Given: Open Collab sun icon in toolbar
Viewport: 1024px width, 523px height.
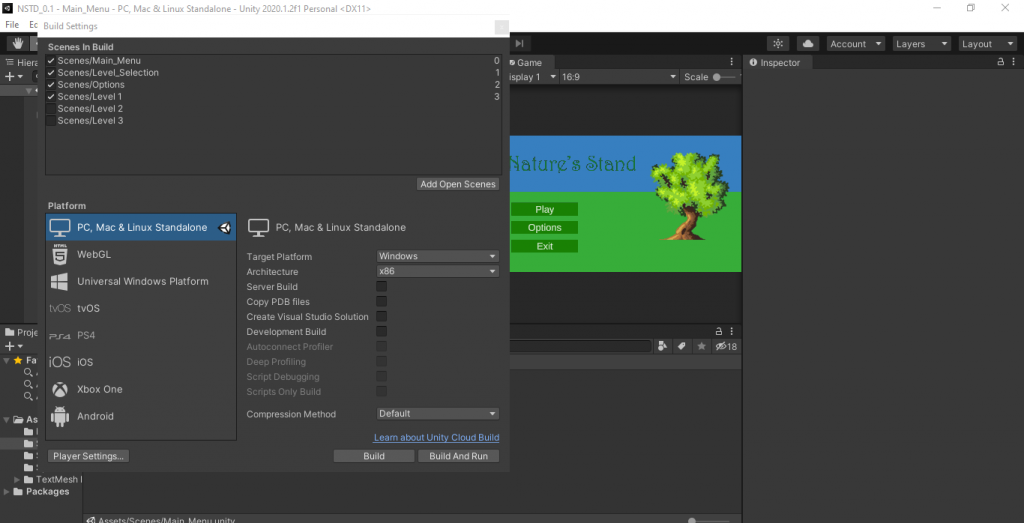Looking at the screenshot, I should (778, 44).
